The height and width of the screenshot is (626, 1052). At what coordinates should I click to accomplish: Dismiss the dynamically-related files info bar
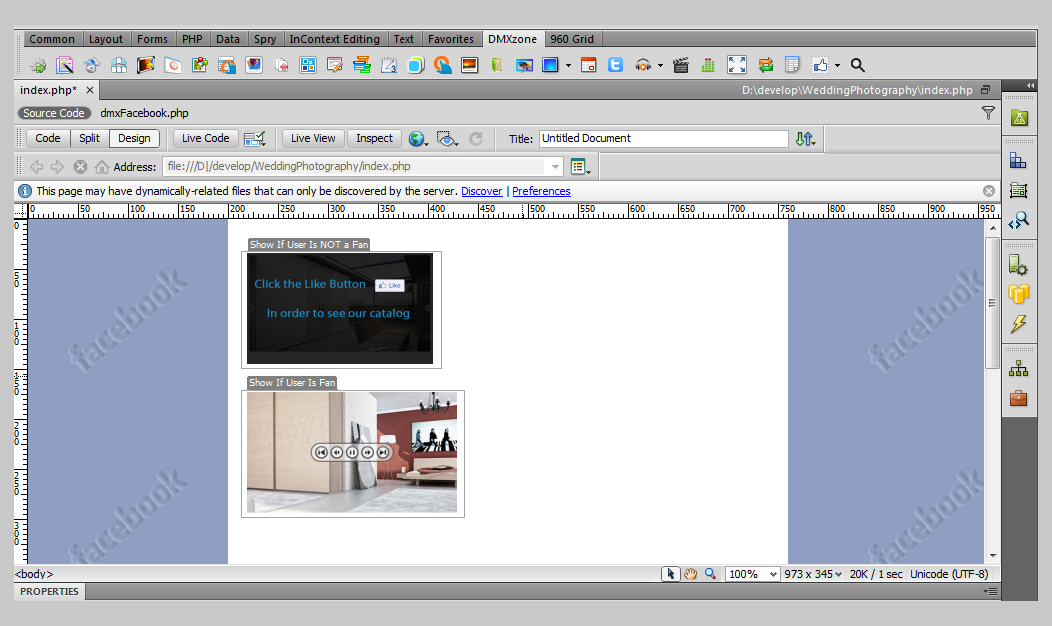(x=989, y=191)
